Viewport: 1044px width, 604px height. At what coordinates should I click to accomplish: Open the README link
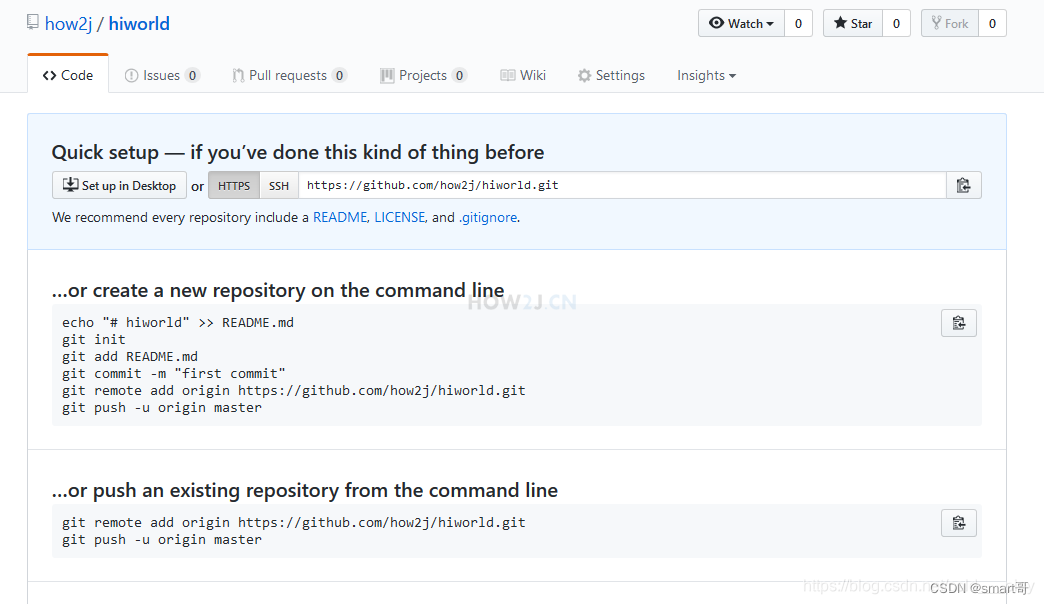point(340,217)
